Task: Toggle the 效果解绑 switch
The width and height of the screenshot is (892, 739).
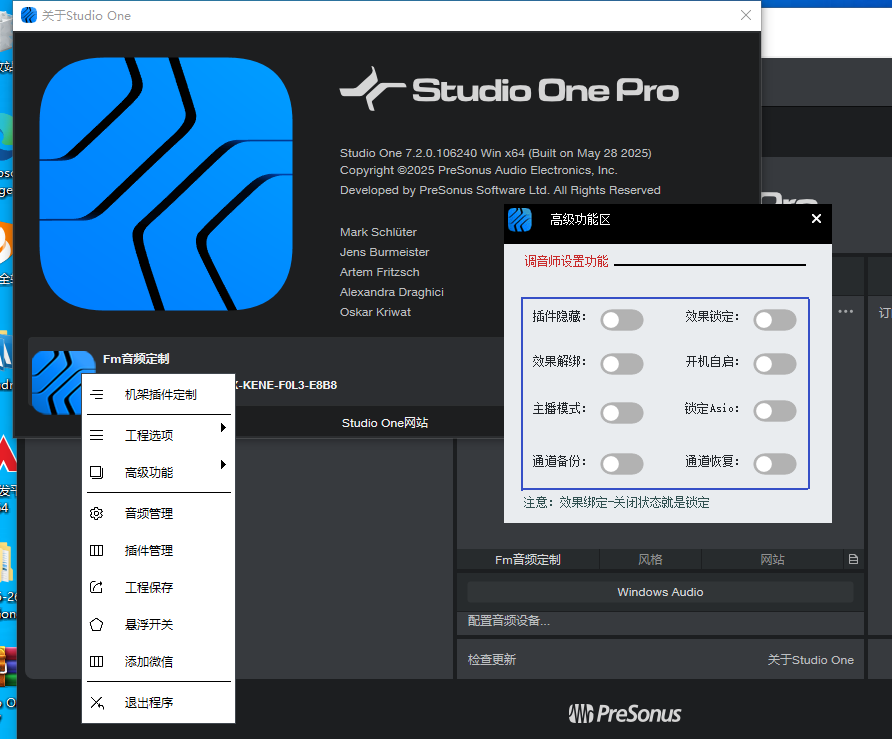Action: (x=622, y=364)
